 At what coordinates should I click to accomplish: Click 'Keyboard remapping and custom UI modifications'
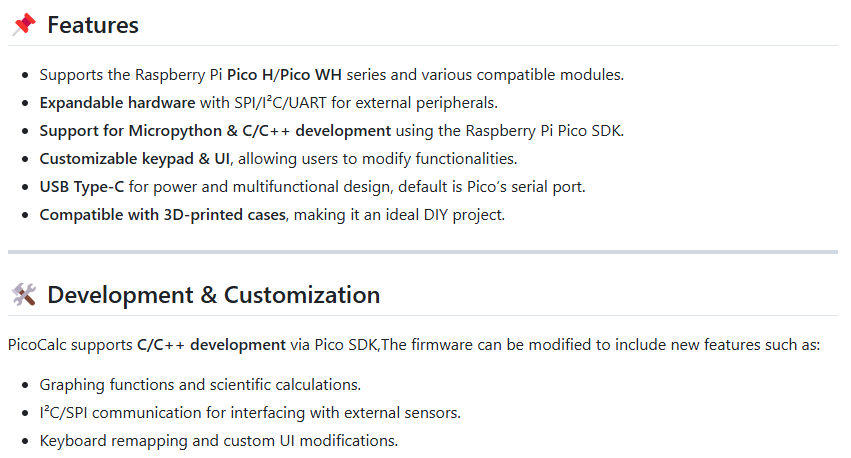[219, 441]
